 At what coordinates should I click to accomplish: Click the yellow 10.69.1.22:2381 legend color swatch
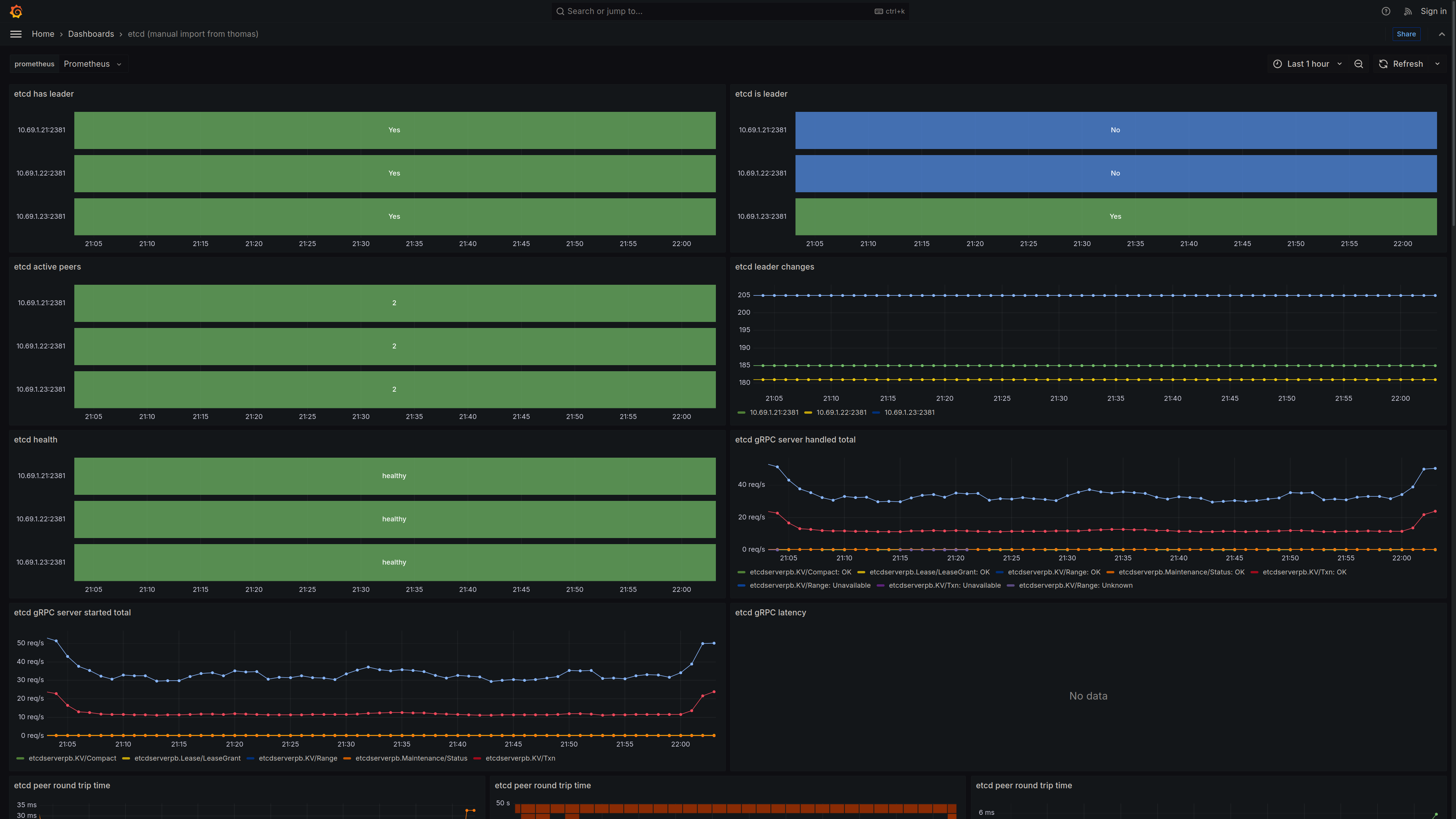click(x=808, y=413)
